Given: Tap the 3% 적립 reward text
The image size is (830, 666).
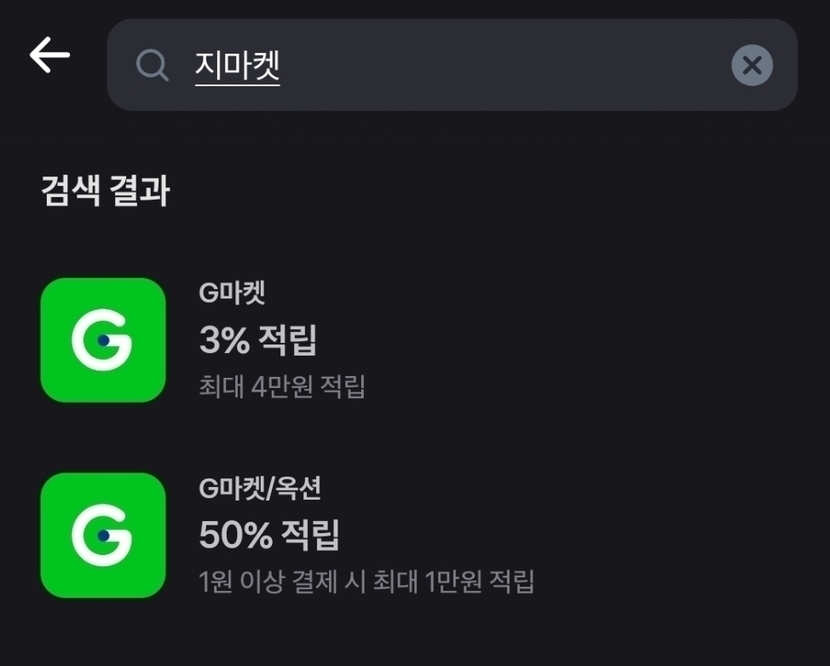Looking at the screenshot, I should (x=258, y=340).
